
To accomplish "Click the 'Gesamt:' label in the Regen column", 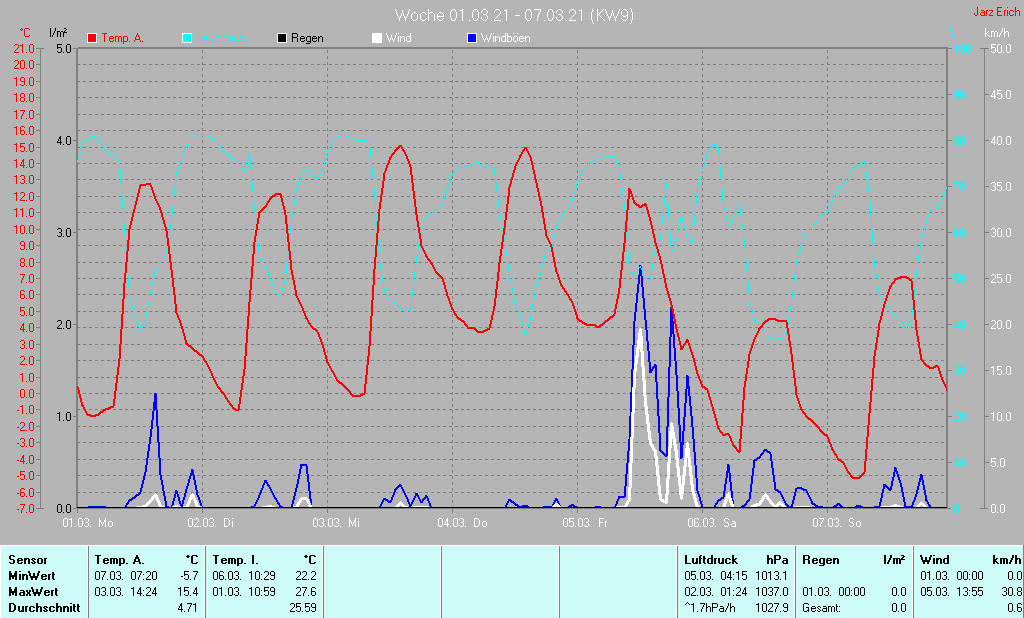I will tap(822, 608).
